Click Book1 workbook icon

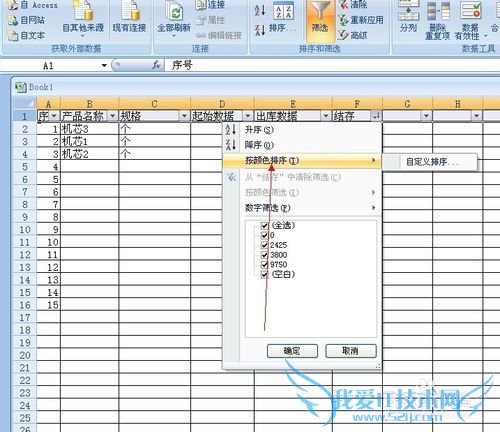tap(21, 87)
